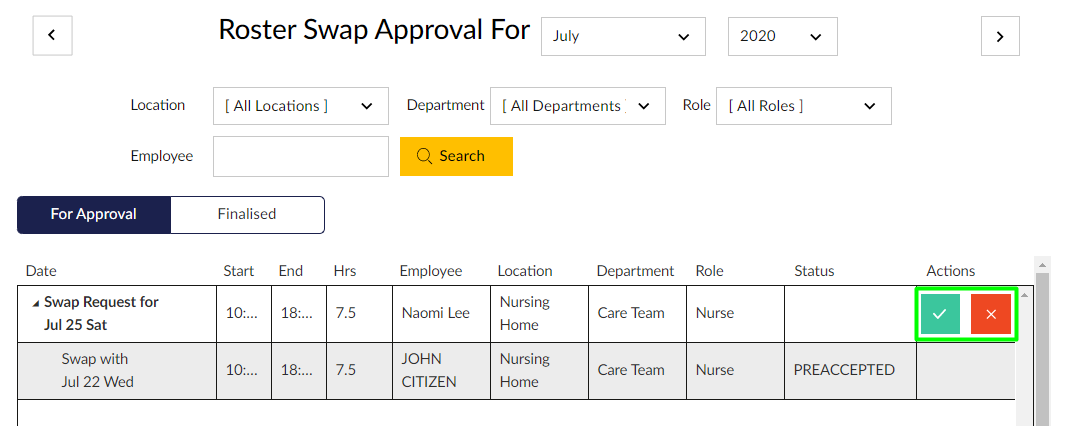Select the Naomi Lee employee cell

(441, 314)
